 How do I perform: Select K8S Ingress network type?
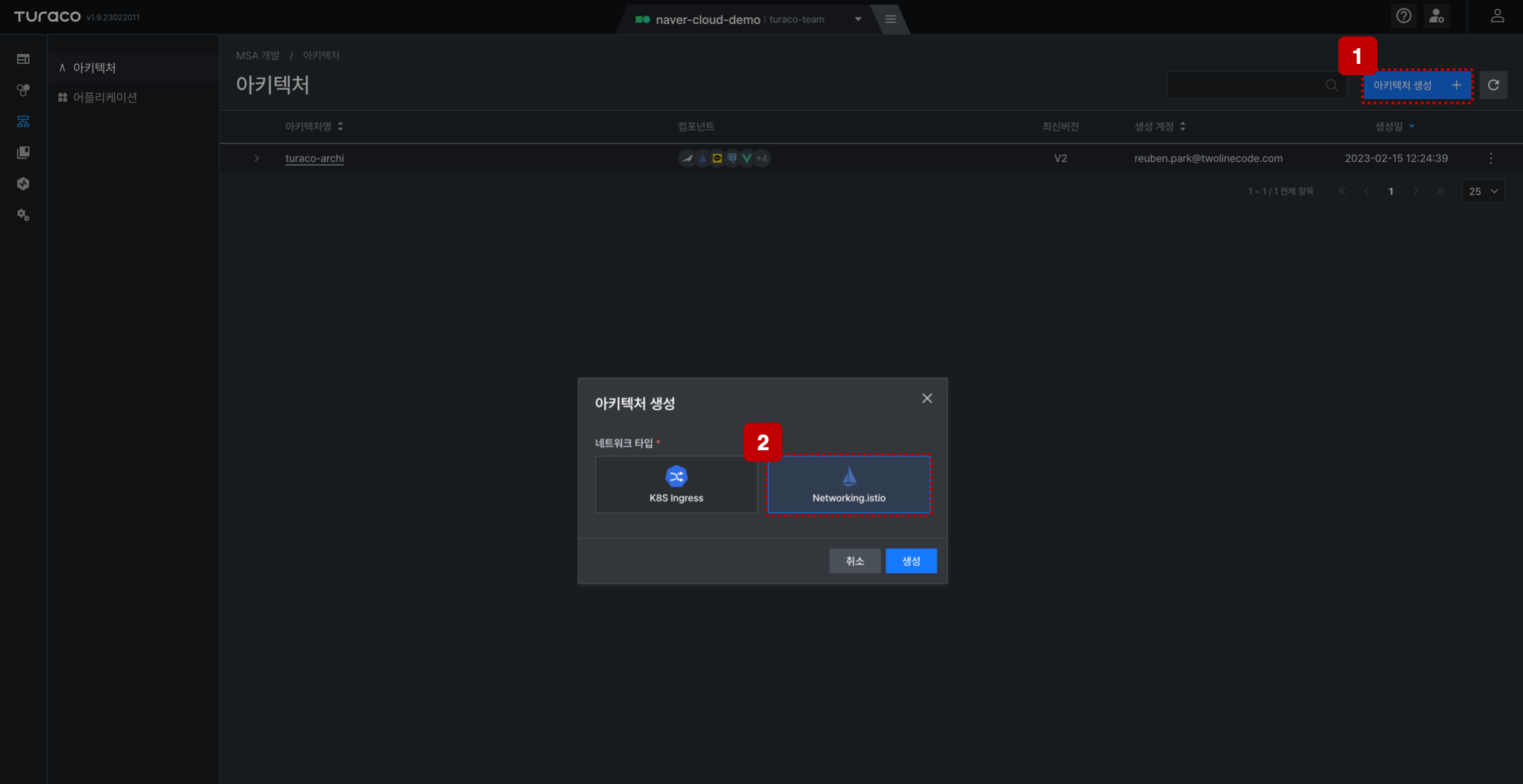pos(676,484)
